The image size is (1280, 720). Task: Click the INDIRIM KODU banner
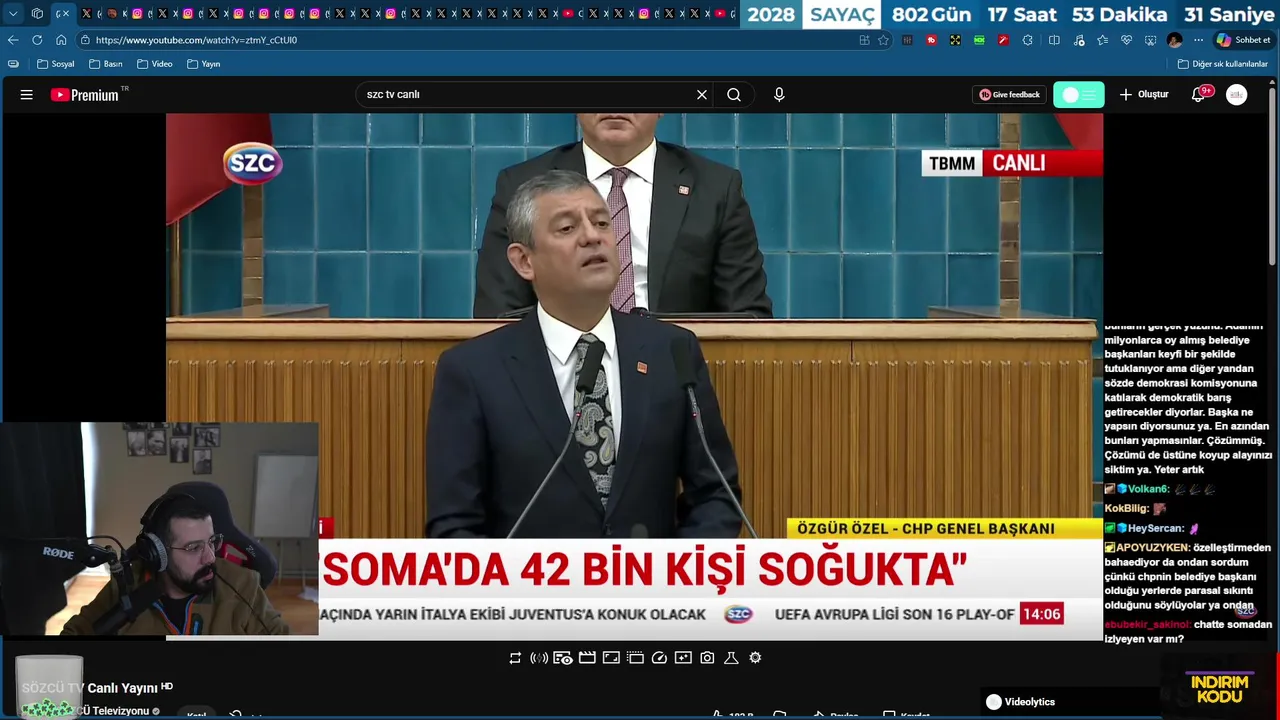pyautogui.click(x=1220, y=689)
